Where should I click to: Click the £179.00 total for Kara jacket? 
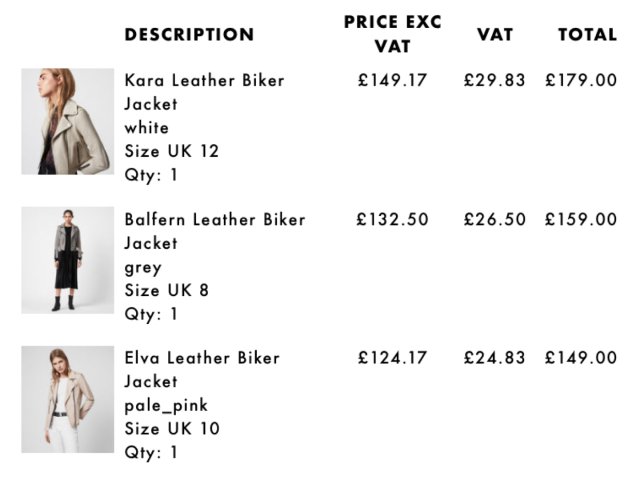pos(581,80)
